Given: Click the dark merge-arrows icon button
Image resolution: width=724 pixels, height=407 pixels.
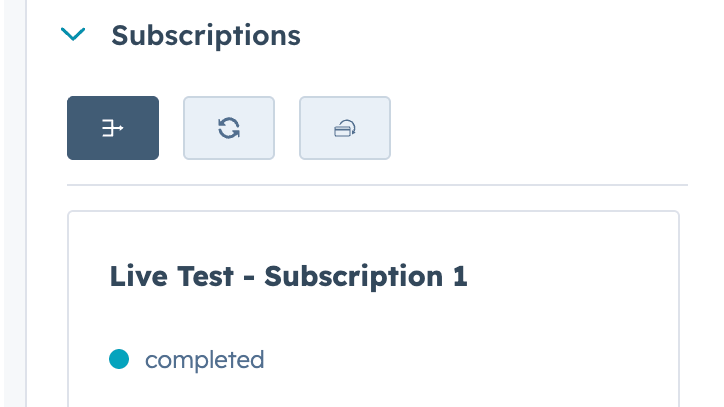Looking at the screenshot, I should pyautogui.click(x=113, y=128).
